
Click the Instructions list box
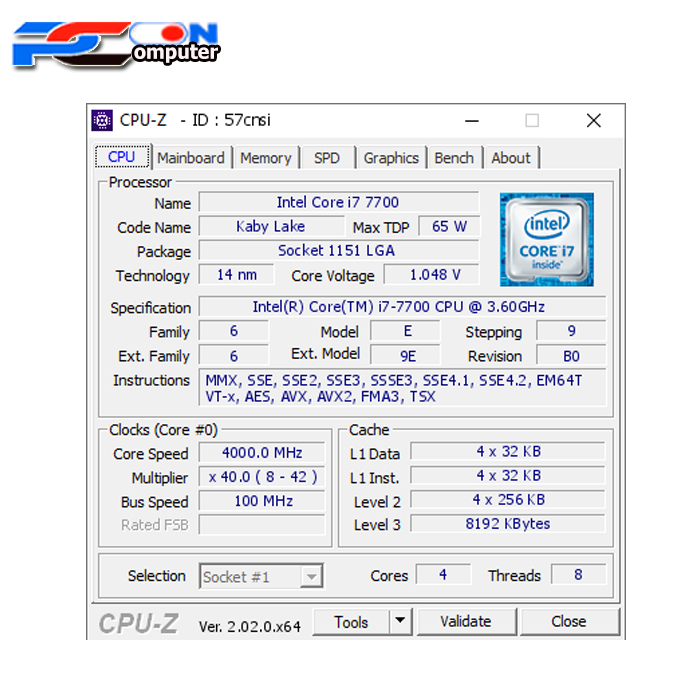pos(402,388)
